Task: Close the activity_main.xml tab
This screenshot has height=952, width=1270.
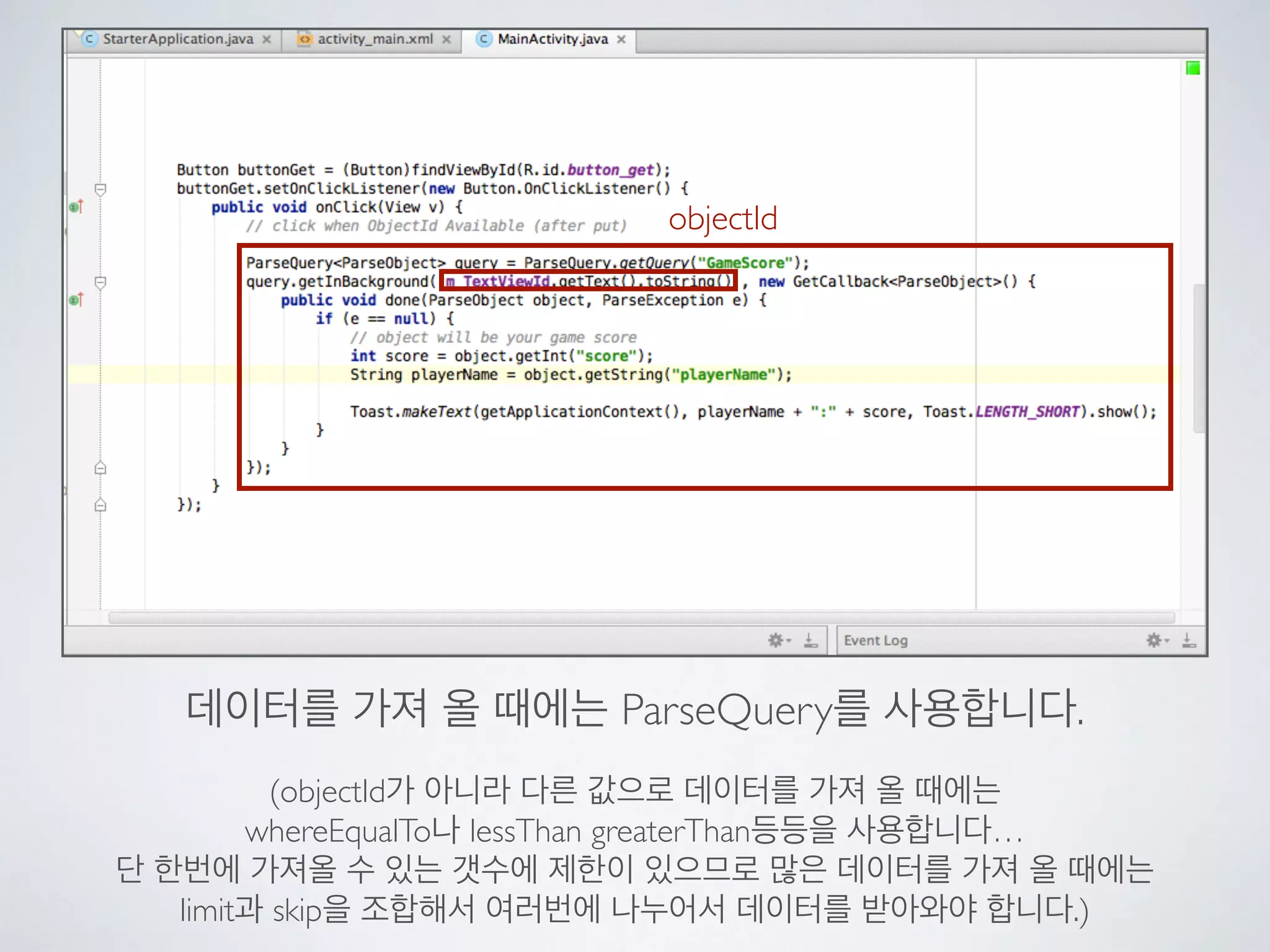Action: [x=446, y=40]
